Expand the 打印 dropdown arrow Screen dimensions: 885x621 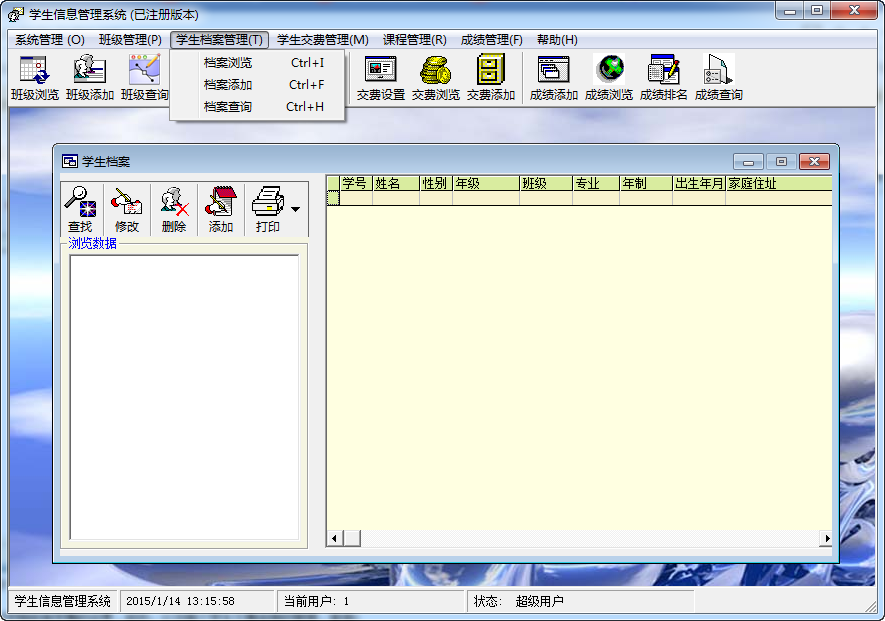pos(296,209)
